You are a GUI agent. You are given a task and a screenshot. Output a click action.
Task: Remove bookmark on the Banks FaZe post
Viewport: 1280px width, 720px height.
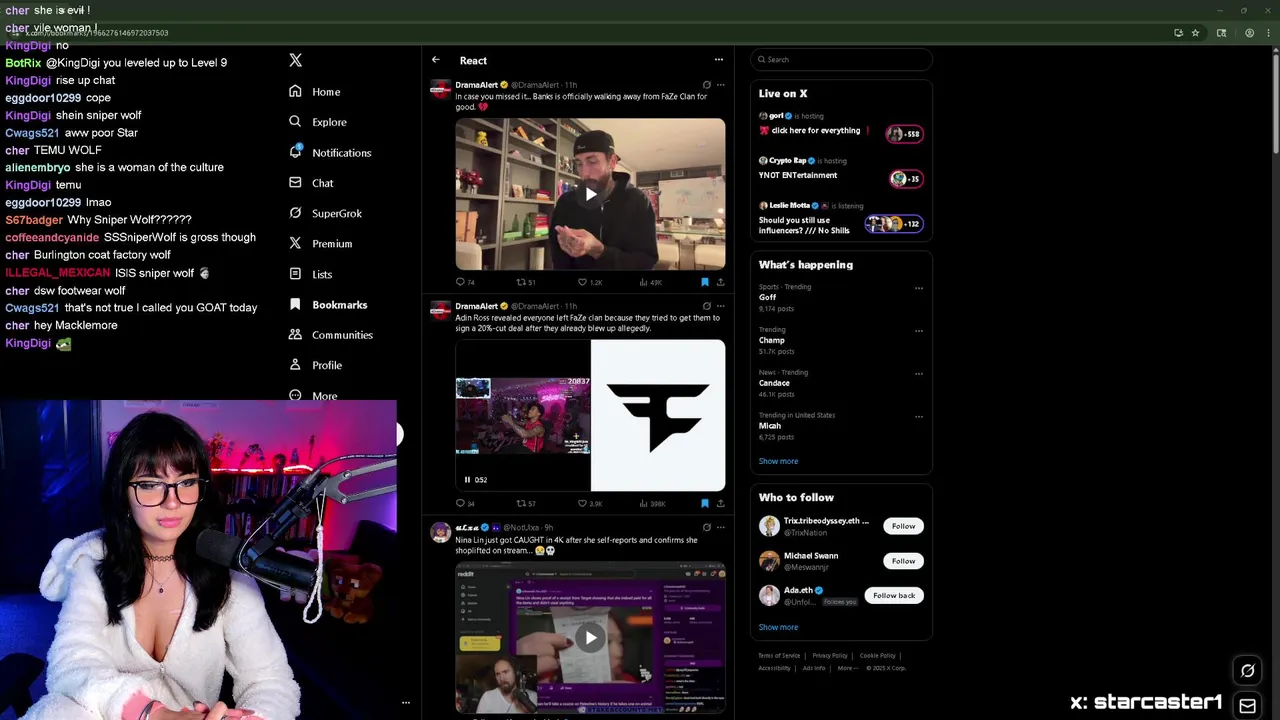(x=705, y=282)
